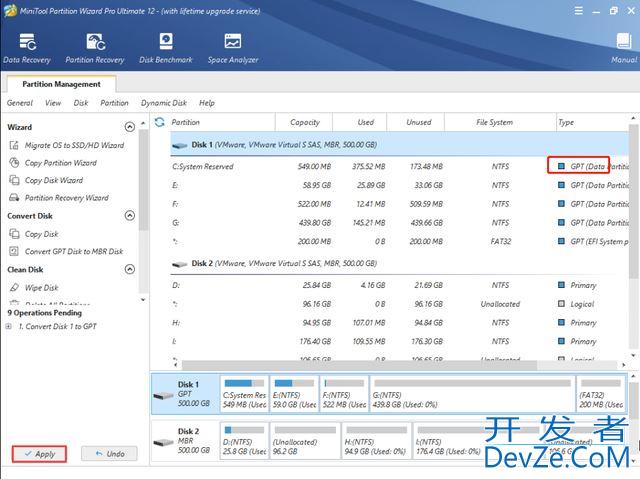Viewport: 640px width, 479px height.
Task: Open the Space Analyzer tool
Action: (x=233, y=49)
